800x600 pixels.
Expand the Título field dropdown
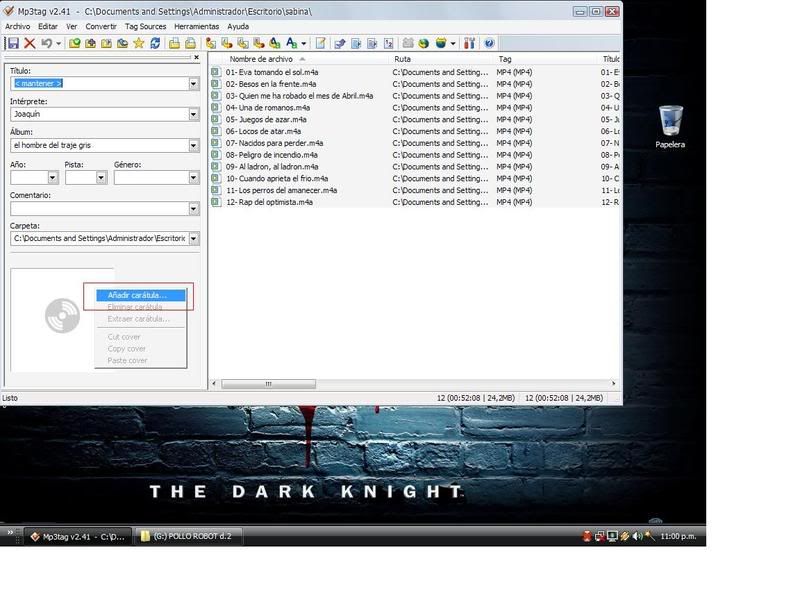pyautogui.click(x=193, y=84)
